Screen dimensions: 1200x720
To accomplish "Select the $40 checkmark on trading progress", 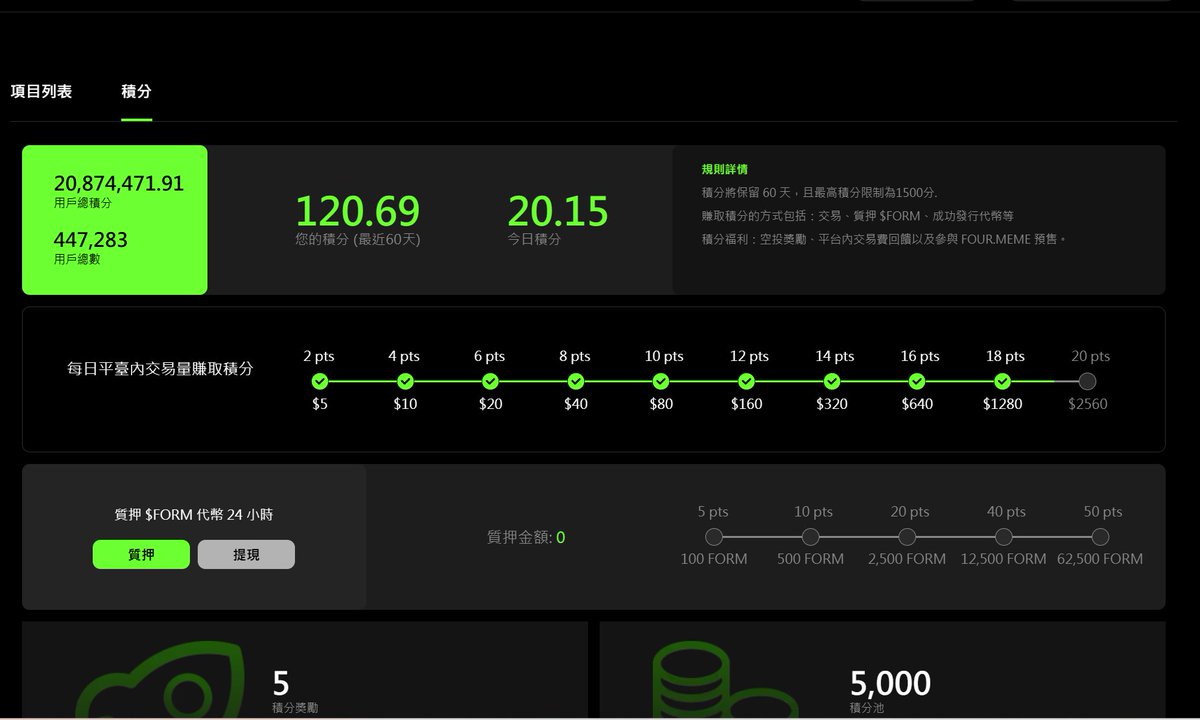I will [576, 381].
